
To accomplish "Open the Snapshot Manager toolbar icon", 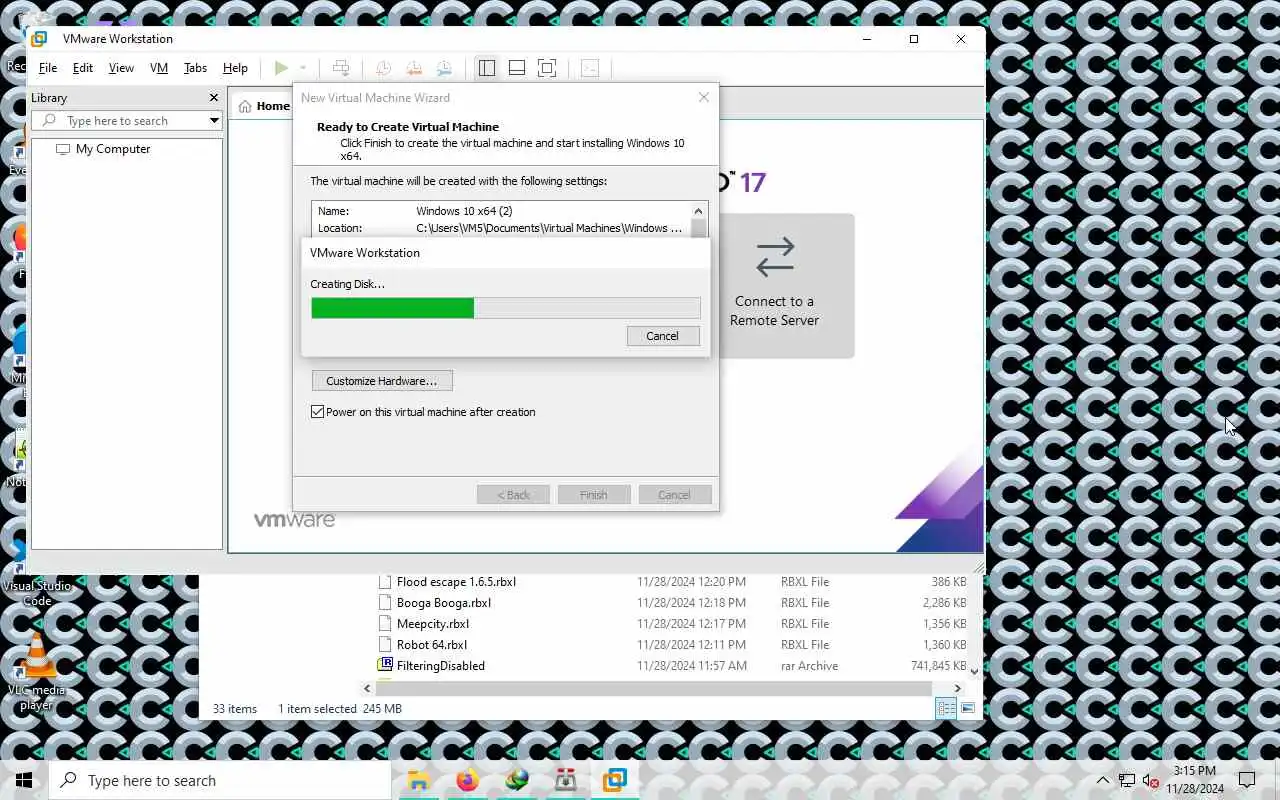I will click(444, 68).
